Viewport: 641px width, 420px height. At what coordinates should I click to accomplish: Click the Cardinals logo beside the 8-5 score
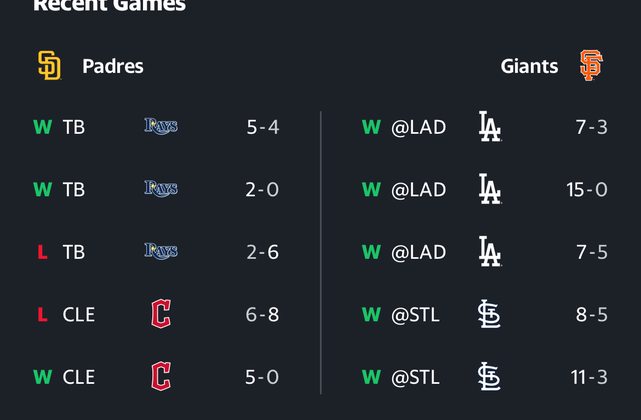(489, 314)
